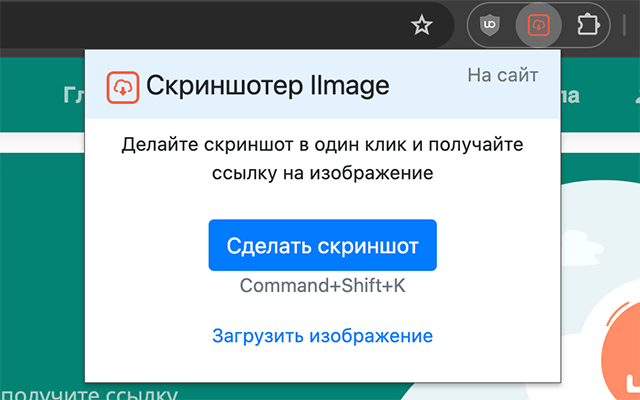Bookmark this page with the star icon
This screenshot has height=400, width=640.
(x=422, y=25)
